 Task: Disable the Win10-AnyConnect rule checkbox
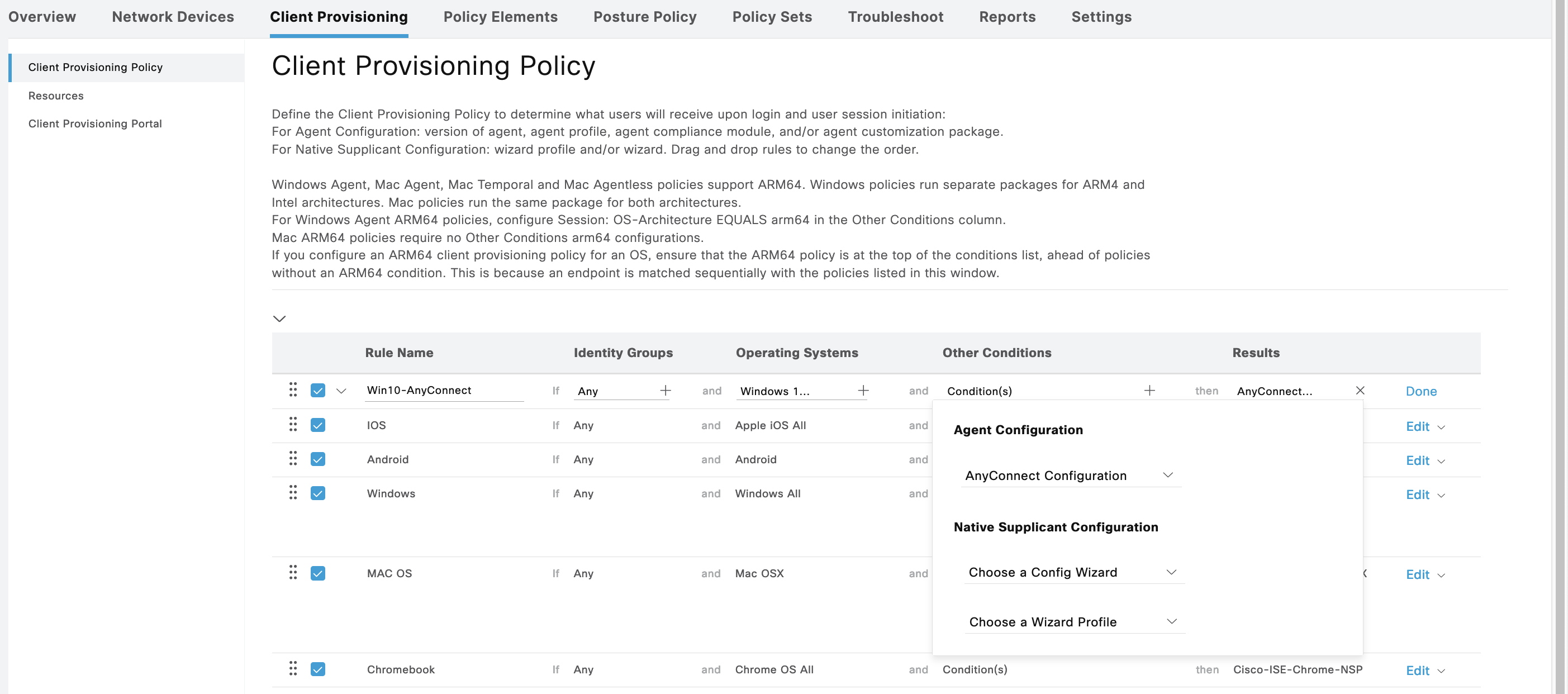pyautogui.click(x=318, y=390)
